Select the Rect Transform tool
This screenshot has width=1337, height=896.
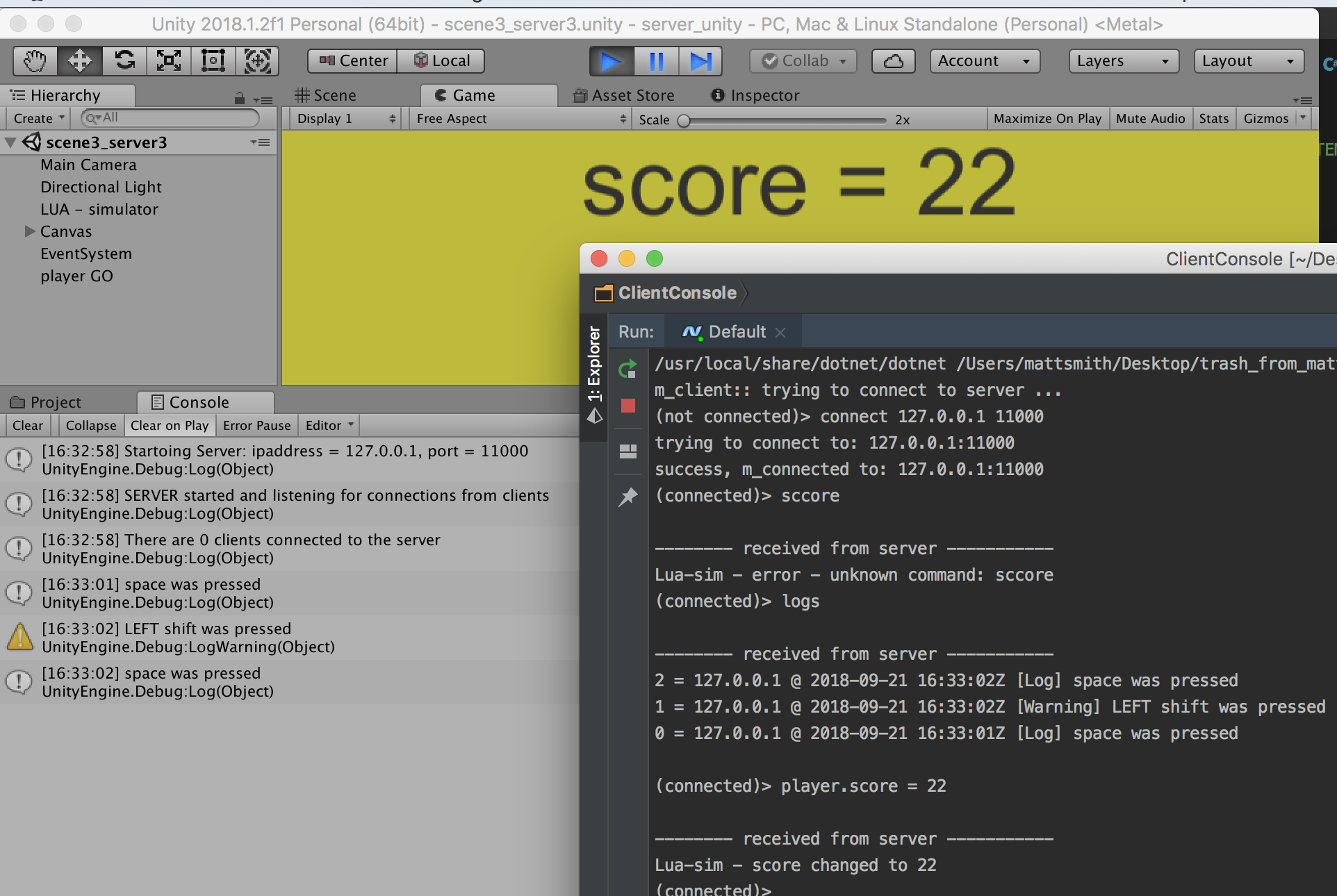point(213,61)
